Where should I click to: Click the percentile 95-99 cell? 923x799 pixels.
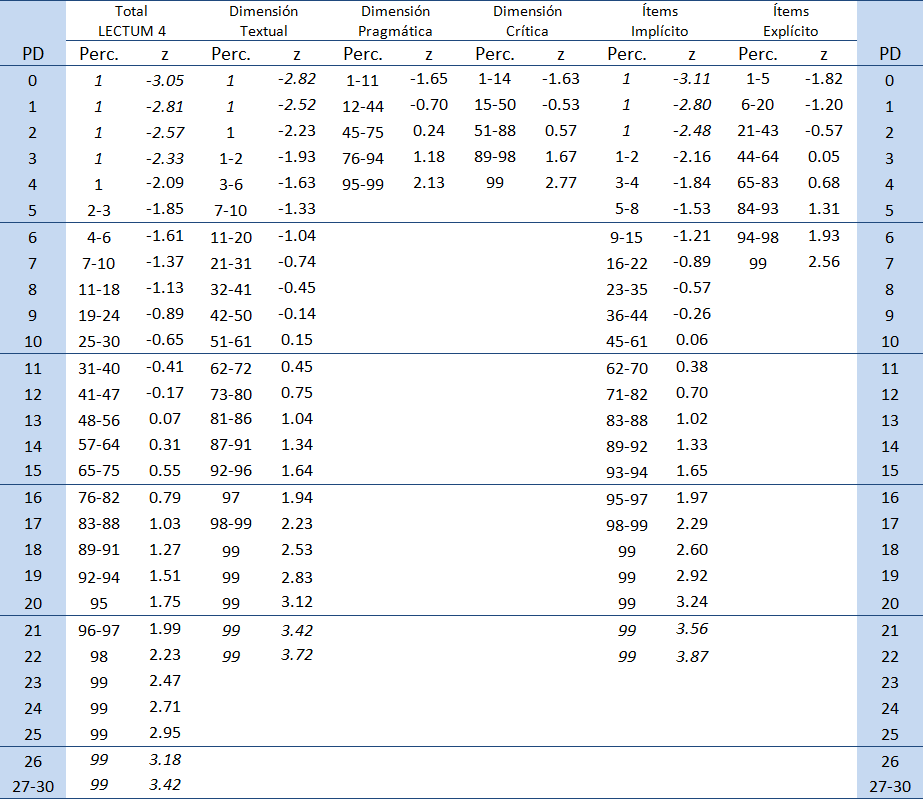tap(363, 183)
